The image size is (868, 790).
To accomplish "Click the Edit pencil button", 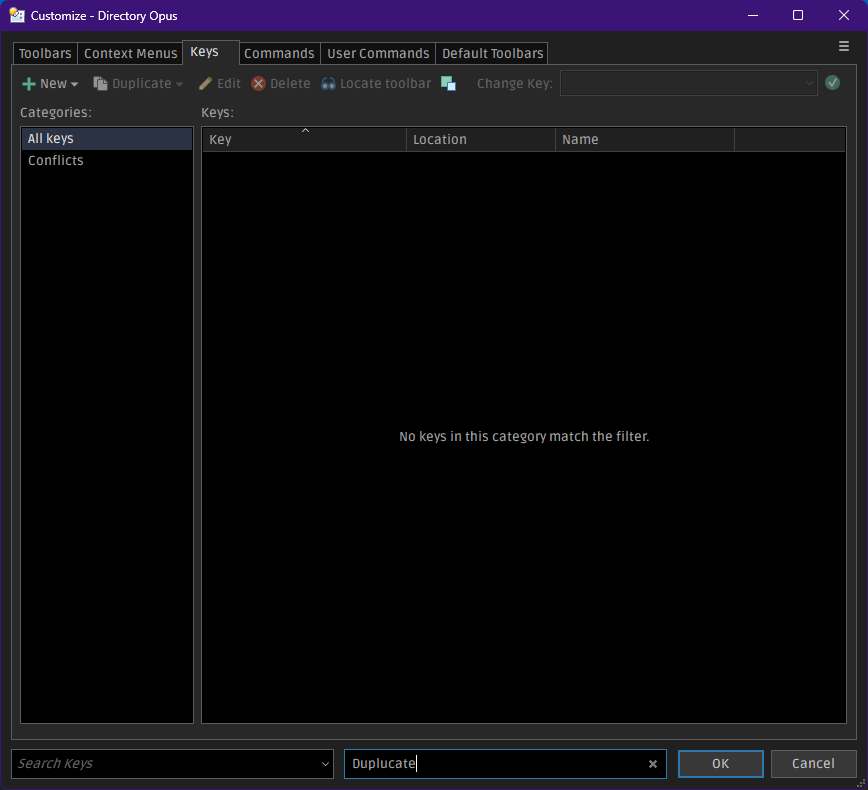I will 219,84.
